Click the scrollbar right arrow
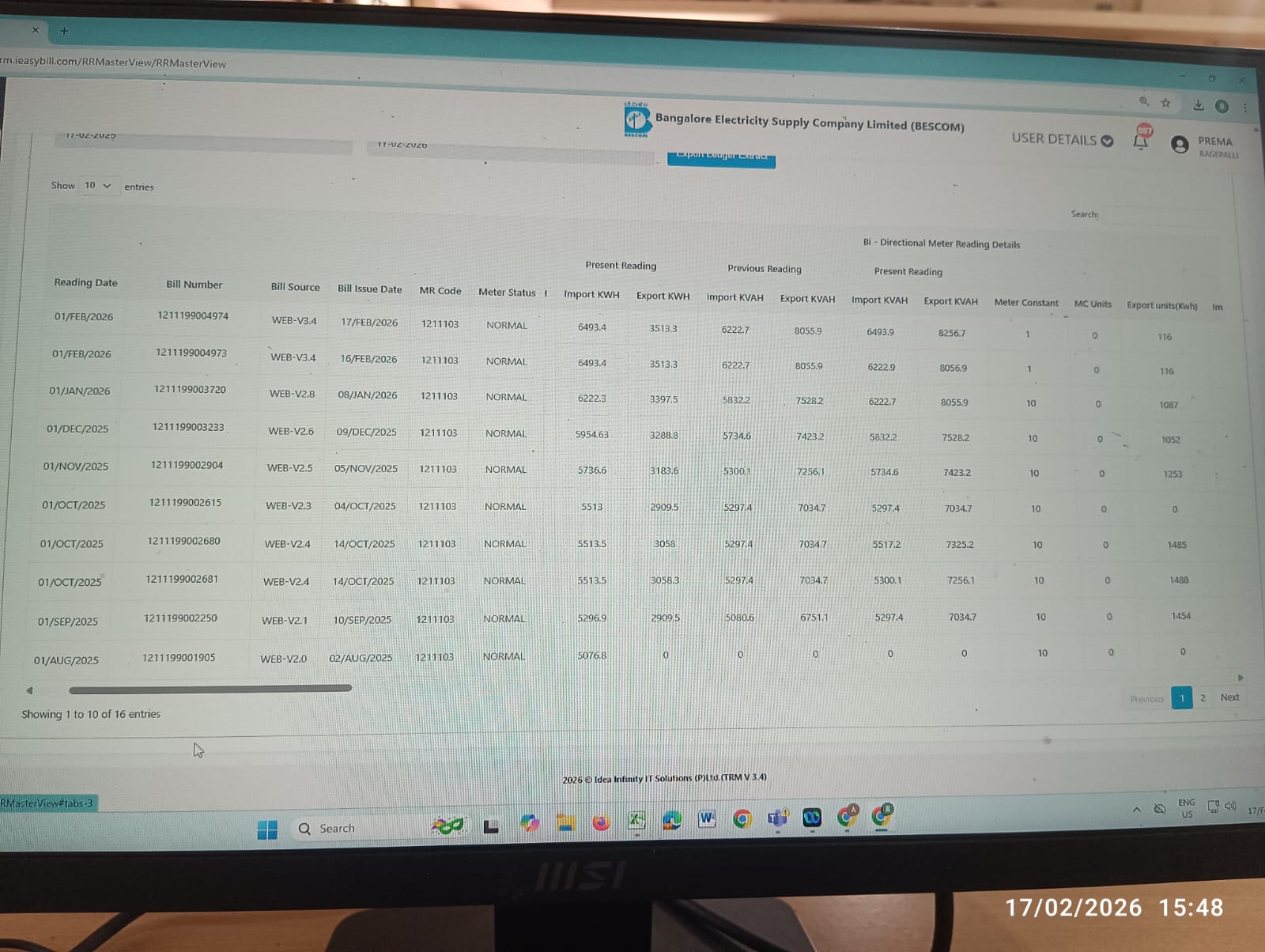The width and height of the screenshot is (1265, 952). pos(1240,678)
